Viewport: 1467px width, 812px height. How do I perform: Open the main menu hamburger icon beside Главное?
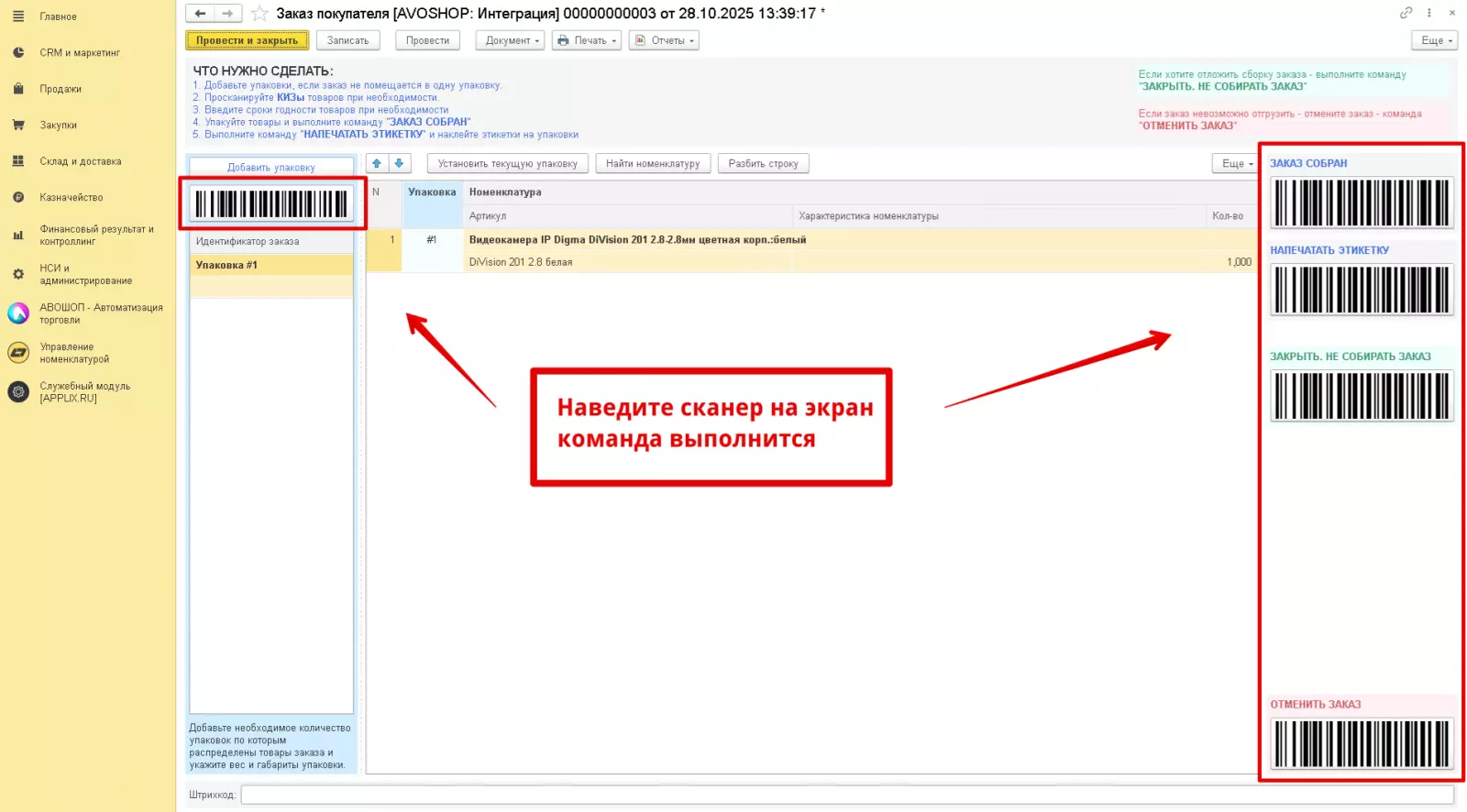[18, 16]
